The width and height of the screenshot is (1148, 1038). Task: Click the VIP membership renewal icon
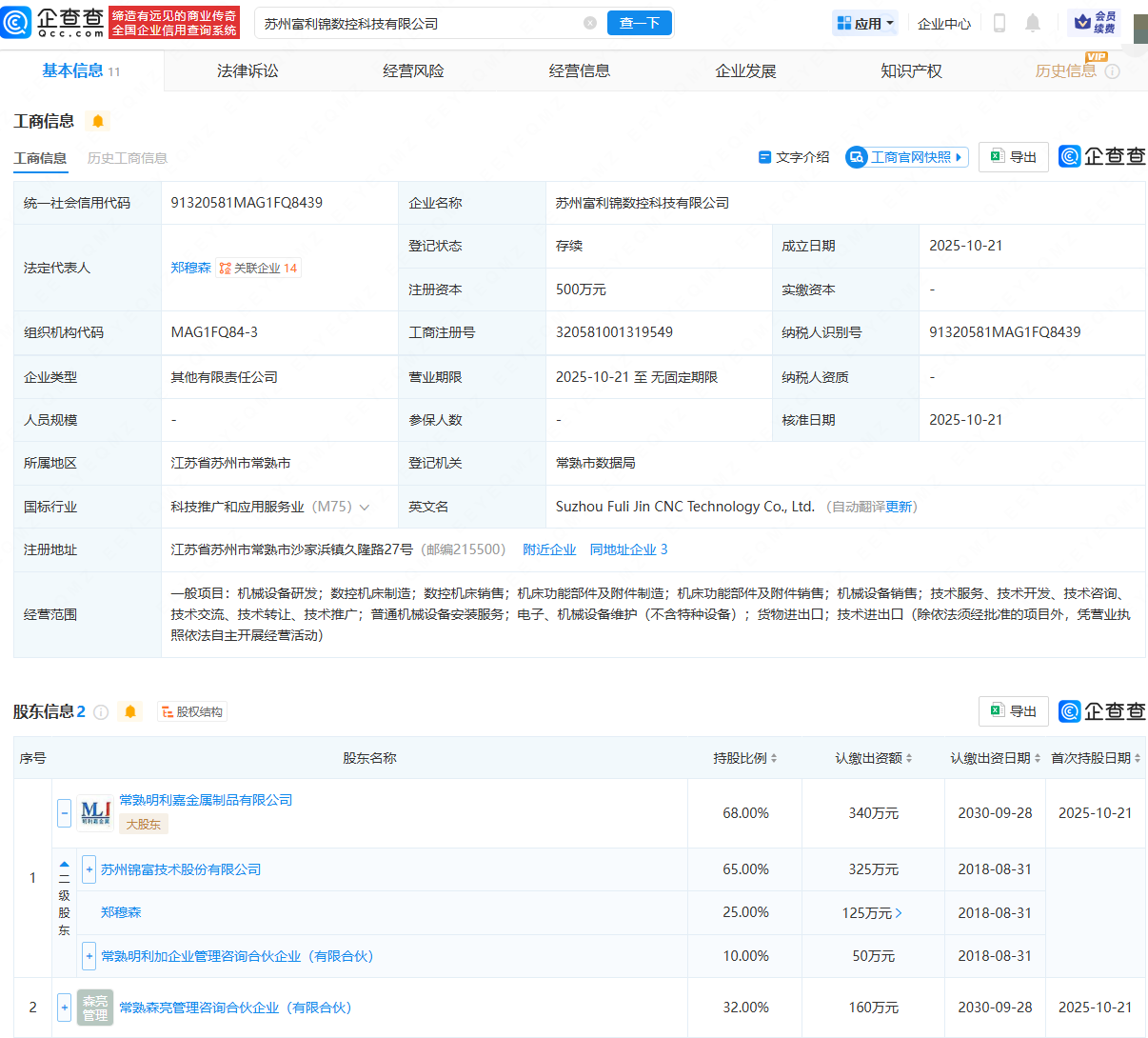pyautogui.click(x=1095, y=23)
